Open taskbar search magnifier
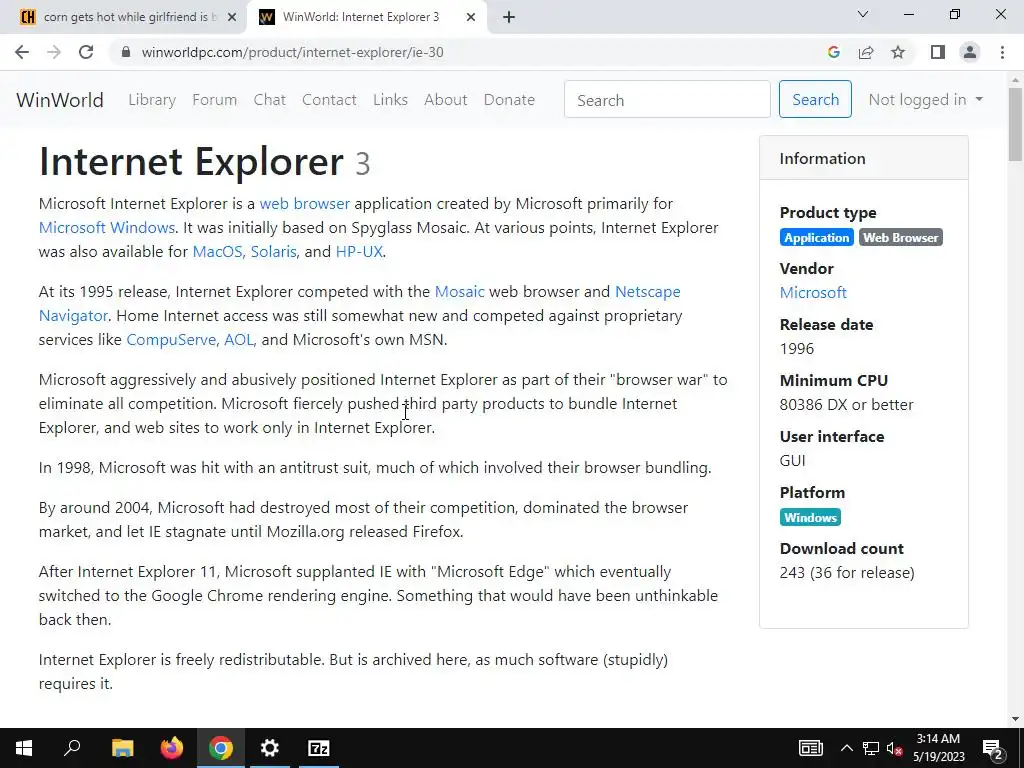This screenshot has height=768, width=1024. click(72, 748)
